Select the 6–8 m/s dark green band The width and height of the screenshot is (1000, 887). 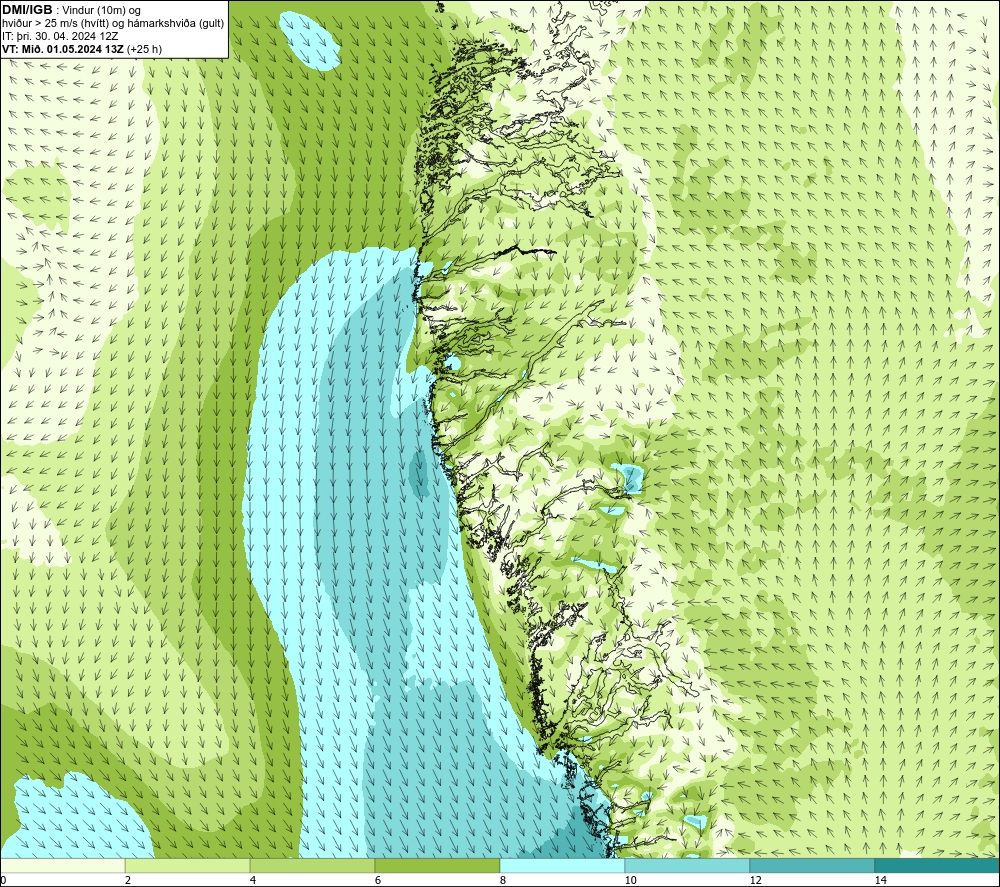click(x=438, y=865)
